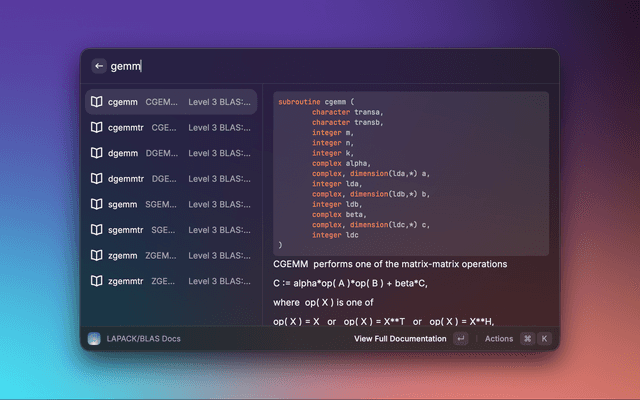The image size is (640, 400).
Task: Click the Enter key icon in footer
Action: (x=460, y=339)
